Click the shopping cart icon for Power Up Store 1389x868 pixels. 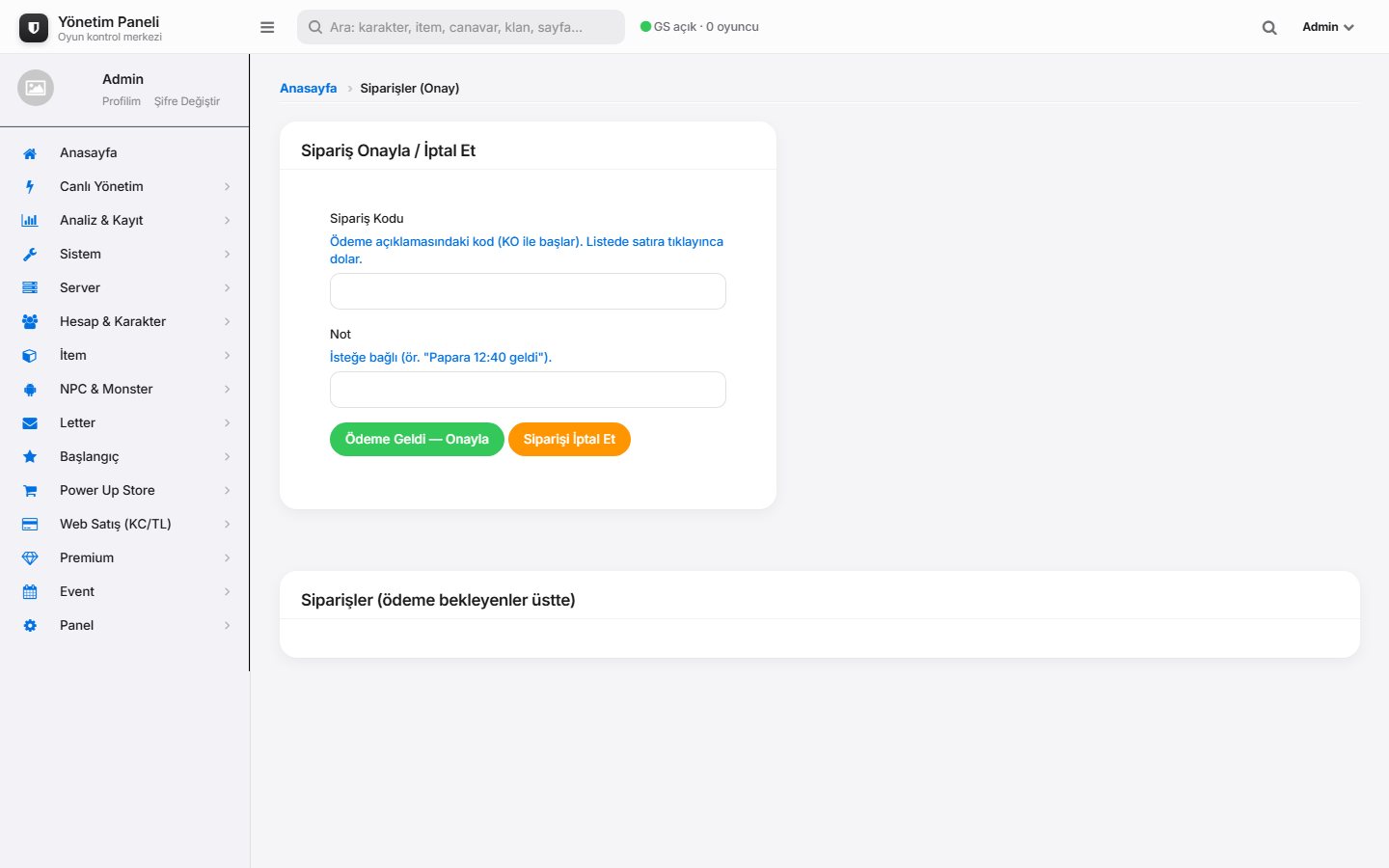pos(30,491)
